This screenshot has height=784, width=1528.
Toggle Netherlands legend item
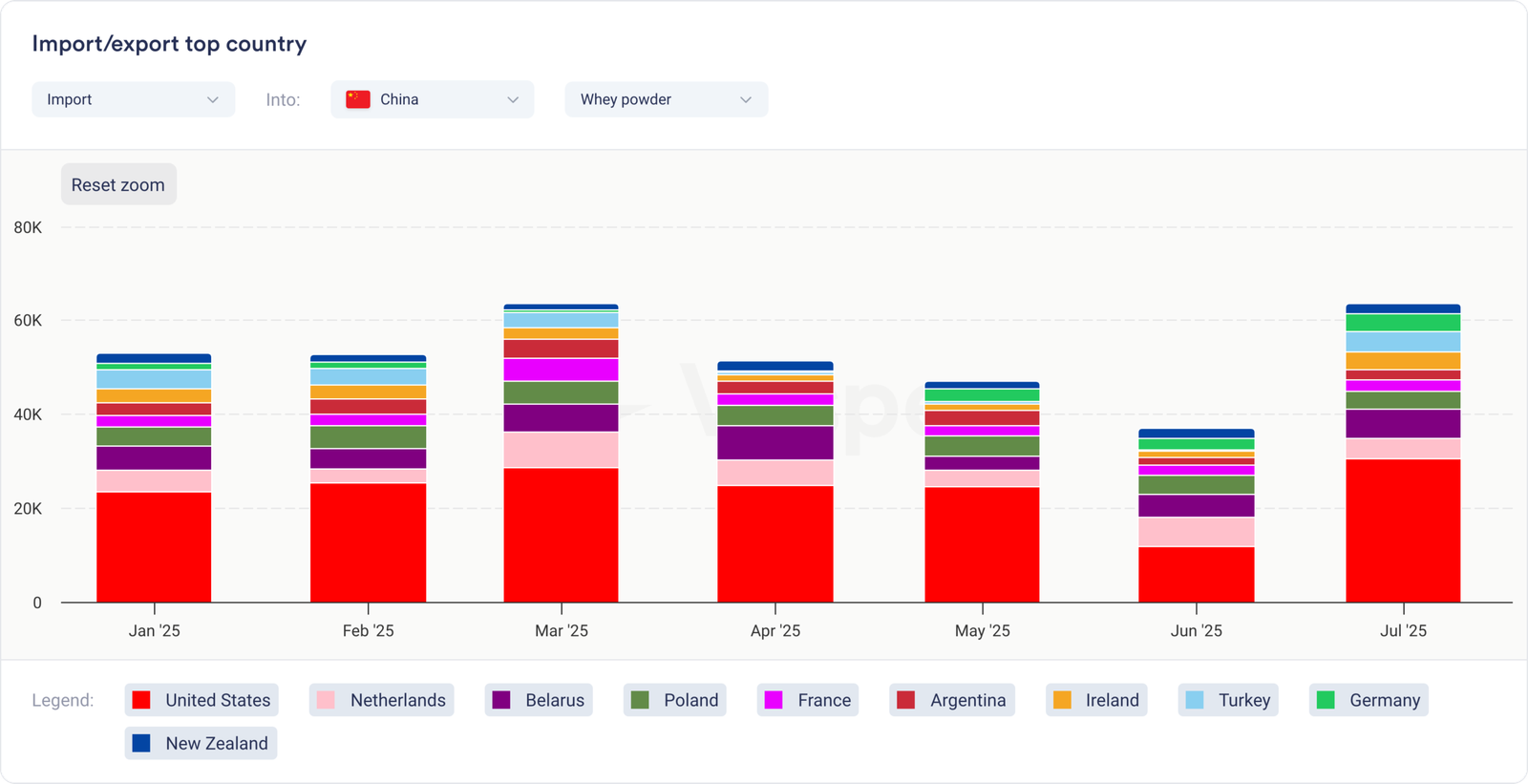click(x=381, y=700)
